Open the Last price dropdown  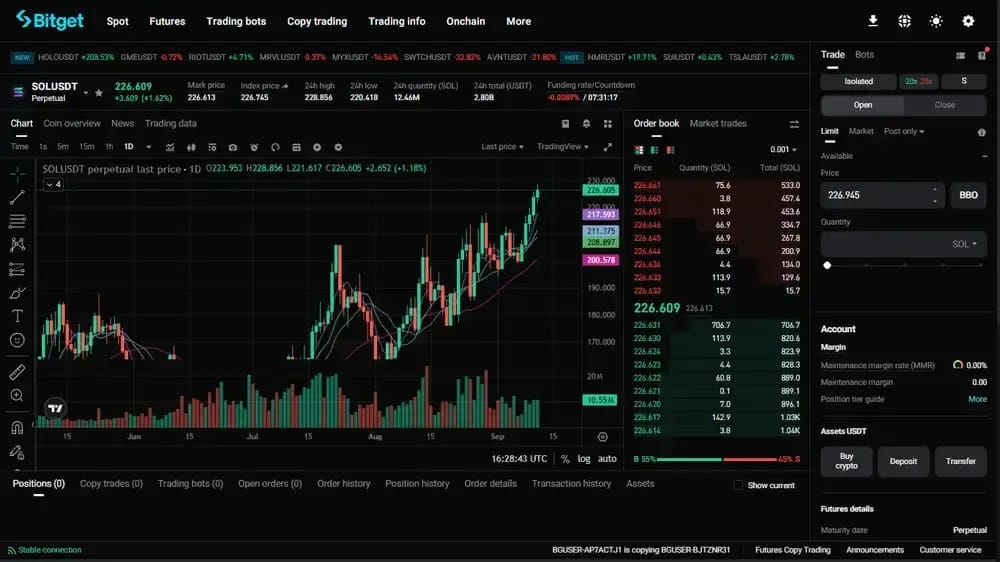(502, 147)
